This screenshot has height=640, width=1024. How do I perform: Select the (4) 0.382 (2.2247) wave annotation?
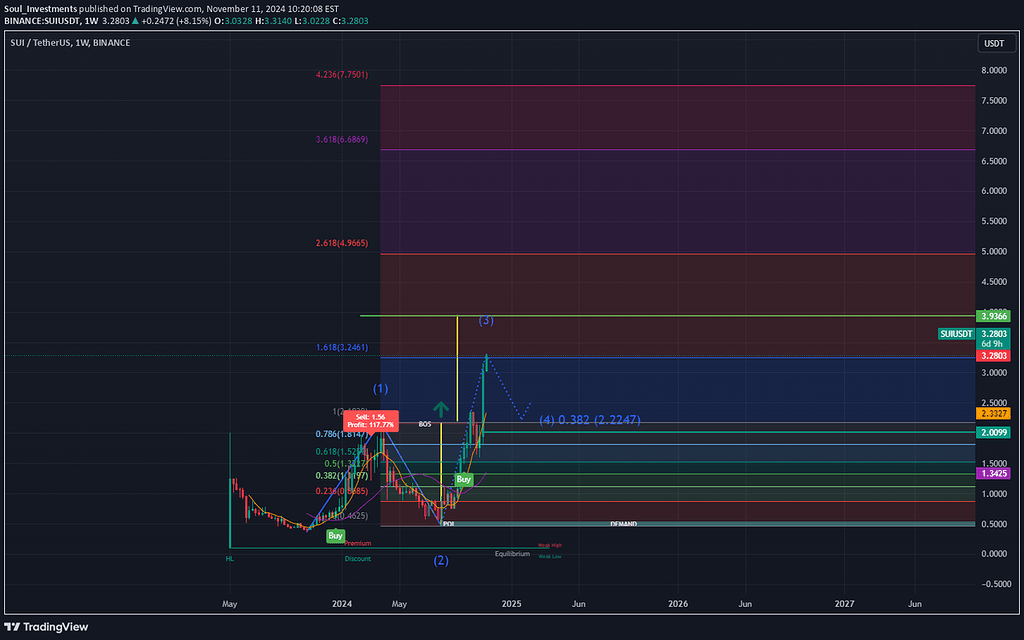pos(590,420)
